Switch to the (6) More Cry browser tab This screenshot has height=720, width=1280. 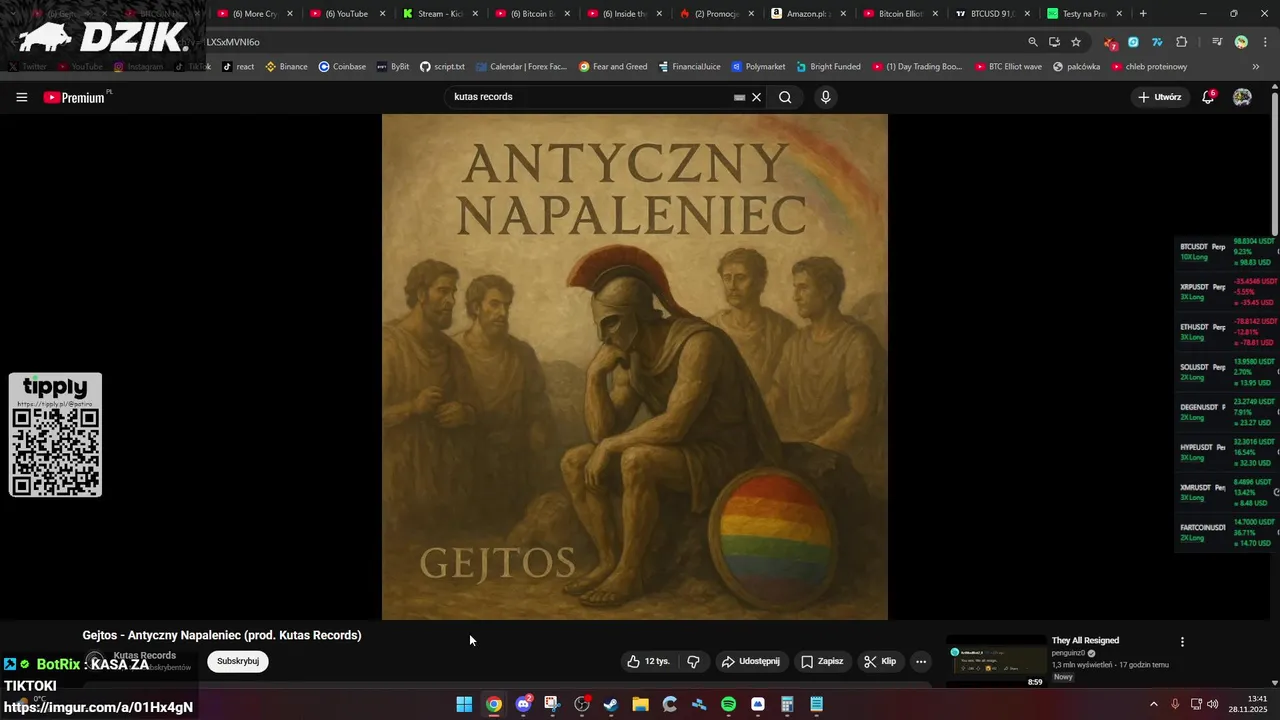(258, 14)
